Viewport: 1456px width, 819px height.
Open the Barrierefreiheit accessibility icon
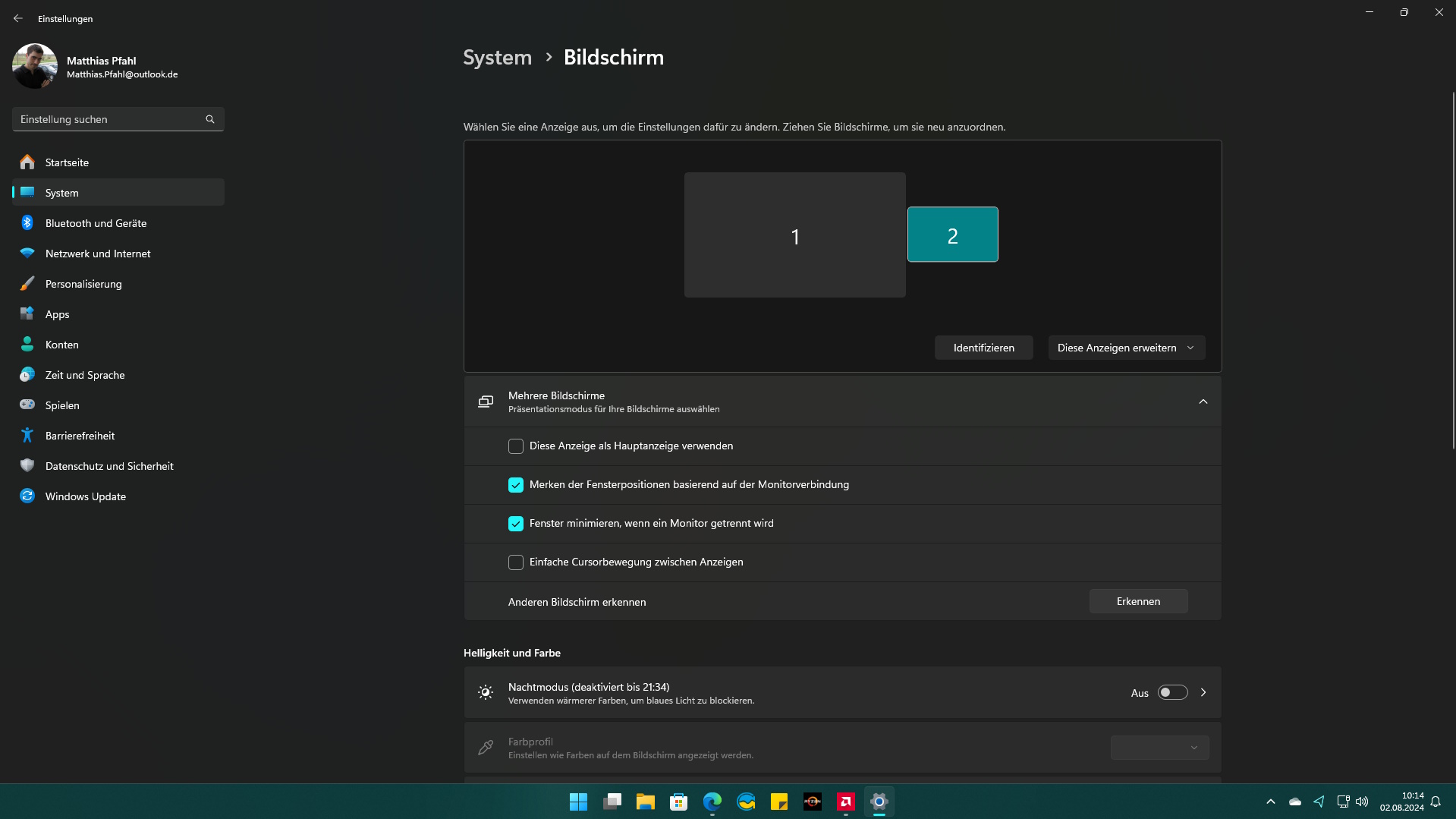pos(27,436)
